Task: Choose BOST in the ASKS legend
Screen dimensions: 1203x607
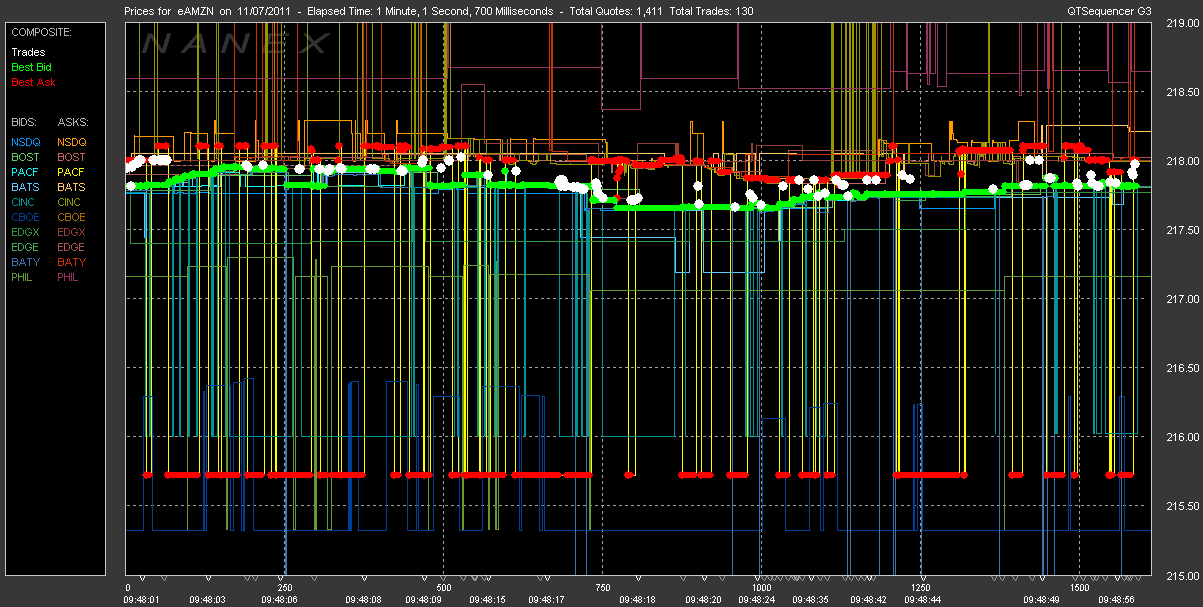Action: tap(72, 157)
